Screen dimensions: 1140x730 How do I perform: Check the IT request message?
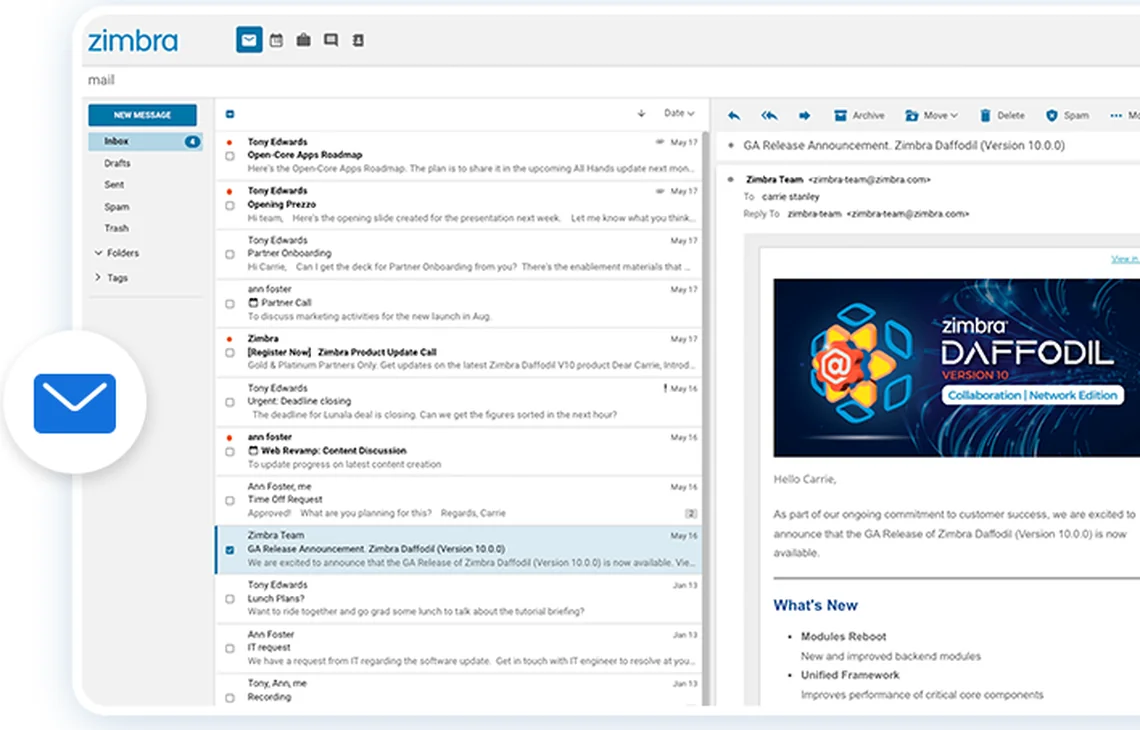pyautogui.click(x=230, y=648)
